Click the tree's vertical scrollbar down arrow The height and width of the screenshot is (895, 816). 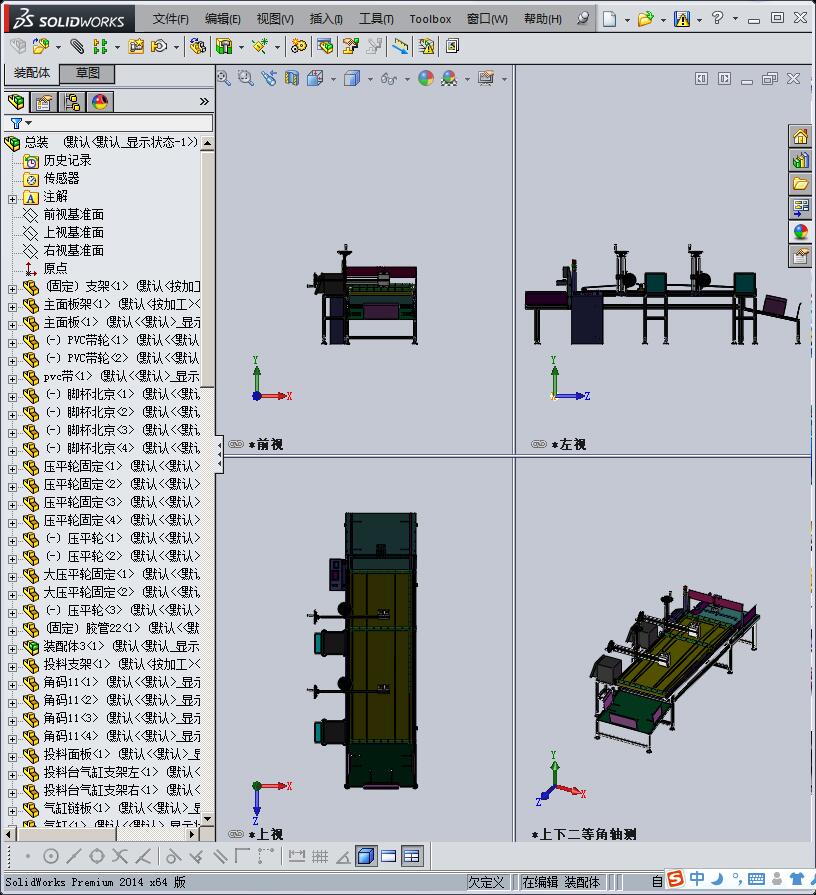pyautogui.click(x=208, y=818)
